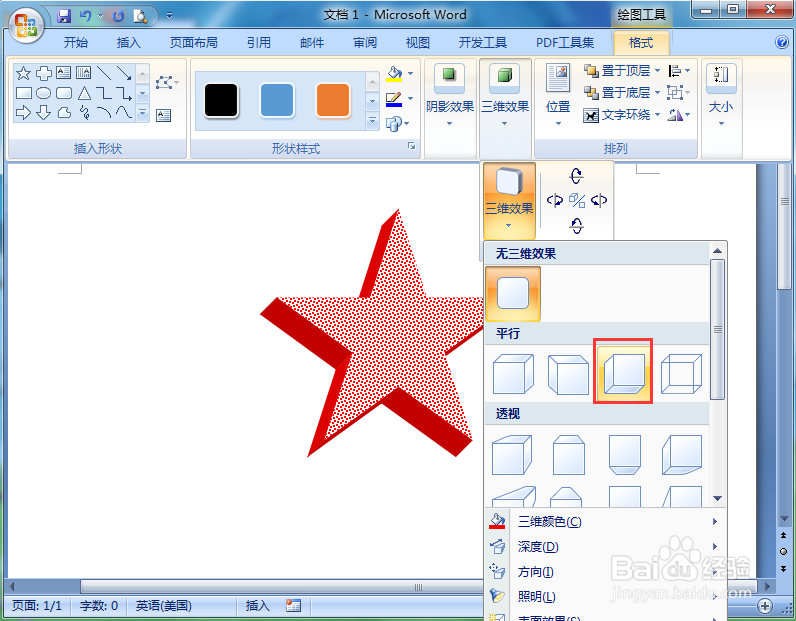Customize quick access toolbar dropdown
796x621 pixels.
[x=170, y=16]
